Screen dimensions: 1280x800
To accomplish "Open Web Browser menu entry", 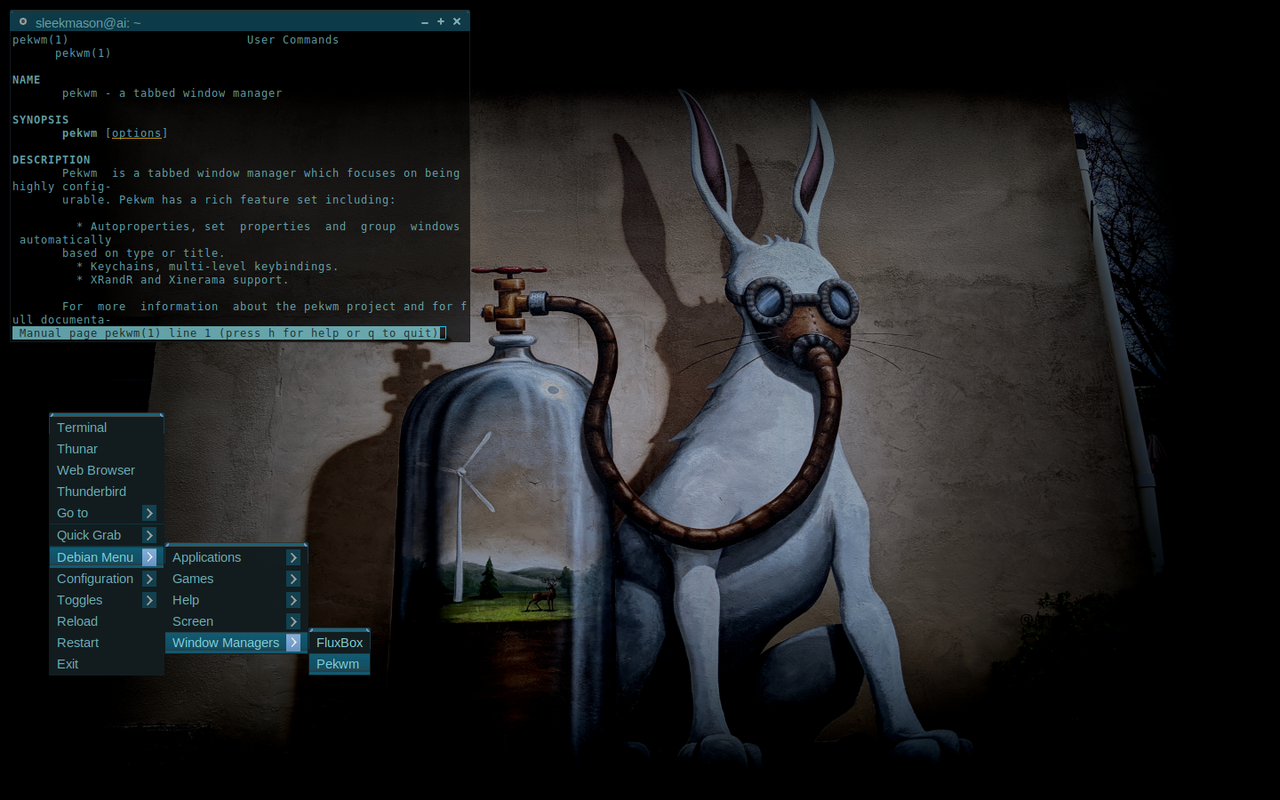I will (x=106, y=470).
